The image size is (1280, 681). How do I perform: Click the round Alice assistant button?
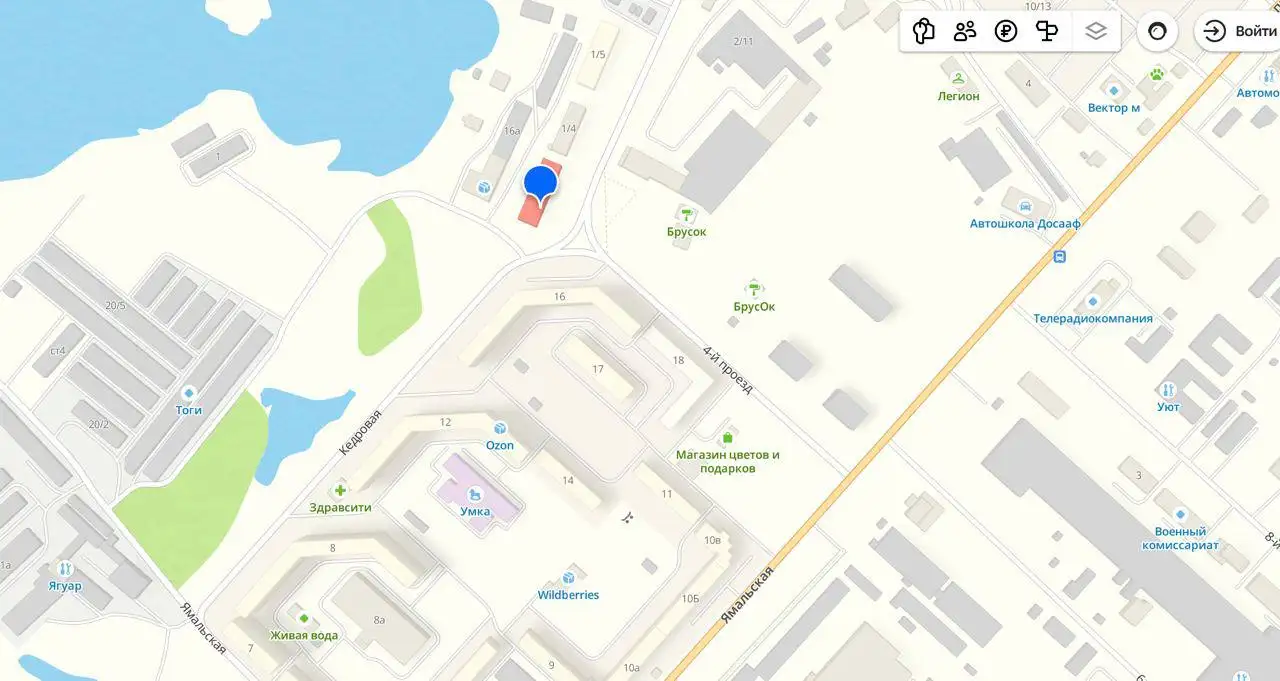pyautogui.click(x=1157, y=31)
